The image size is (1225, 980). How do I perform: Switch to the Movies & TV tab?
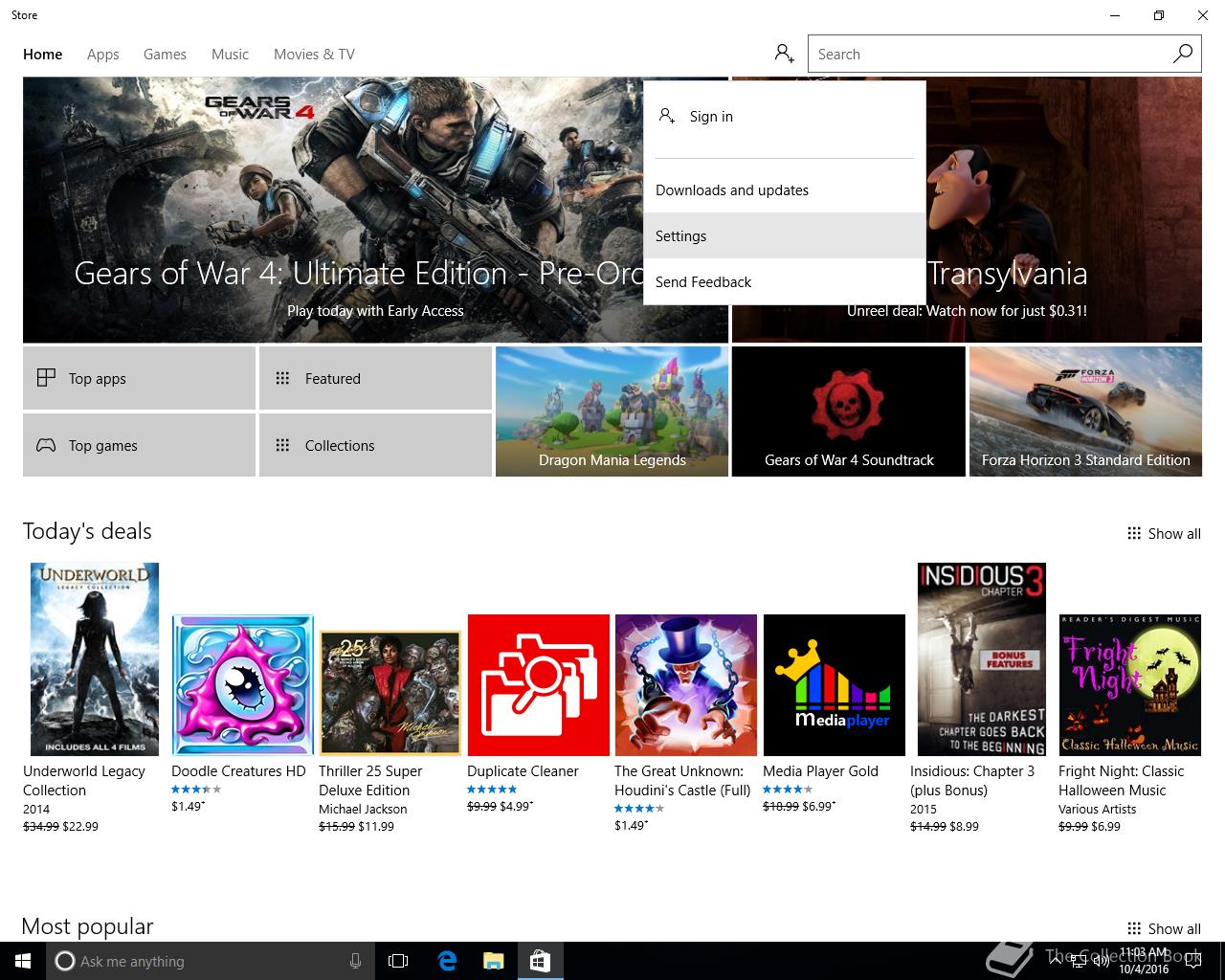coord(314,55)
